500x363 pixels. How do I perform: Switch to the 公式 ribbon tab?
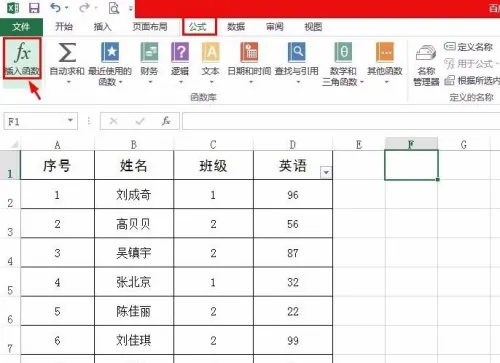[198, 27]
